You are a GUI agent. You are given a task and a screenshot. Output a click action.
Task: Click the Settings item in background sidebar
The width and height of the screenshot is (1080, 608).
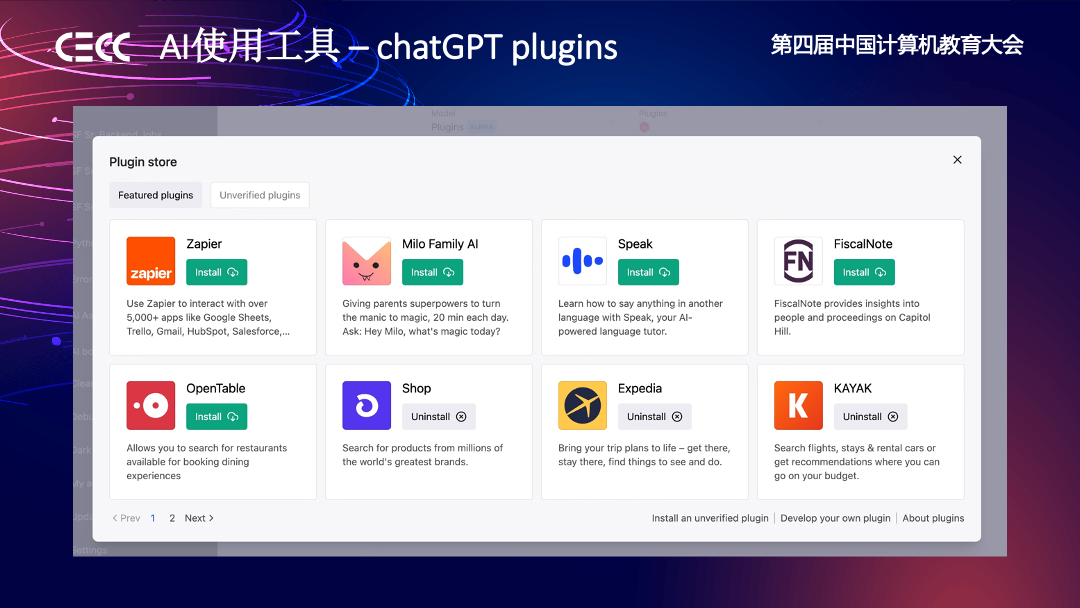click(90, 550)
